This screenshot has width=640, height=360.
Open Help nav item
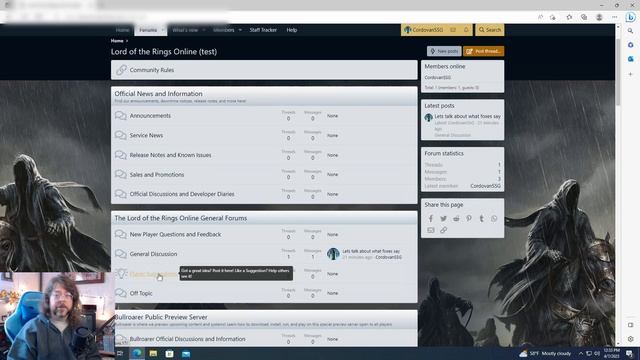coord(291,30)
